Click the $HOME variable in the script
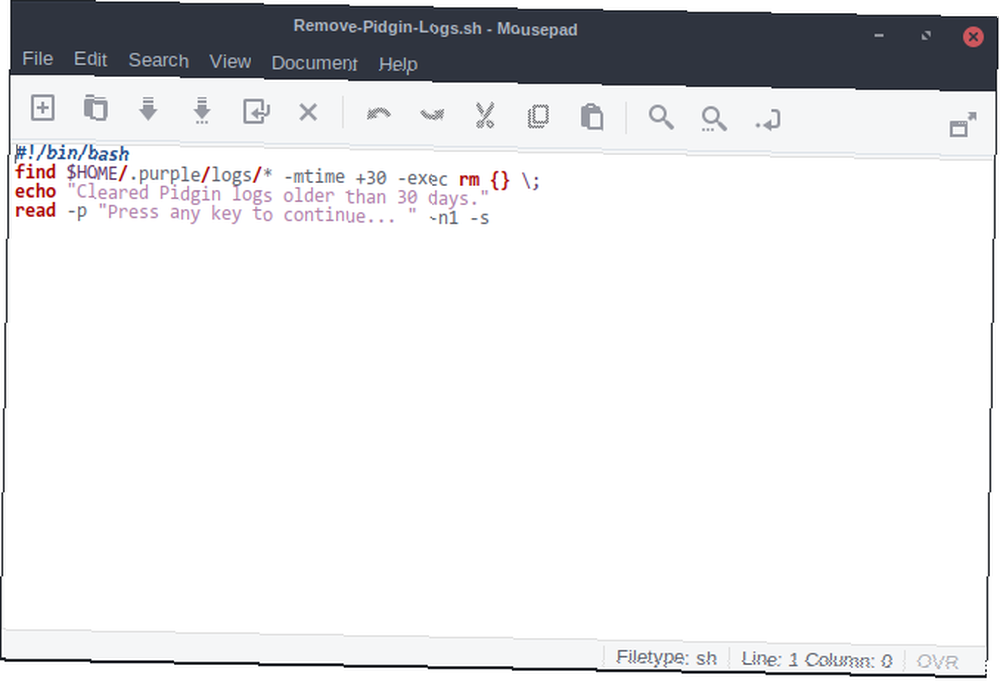Viewport: 1000px width, 681px height. click(92, 173)
